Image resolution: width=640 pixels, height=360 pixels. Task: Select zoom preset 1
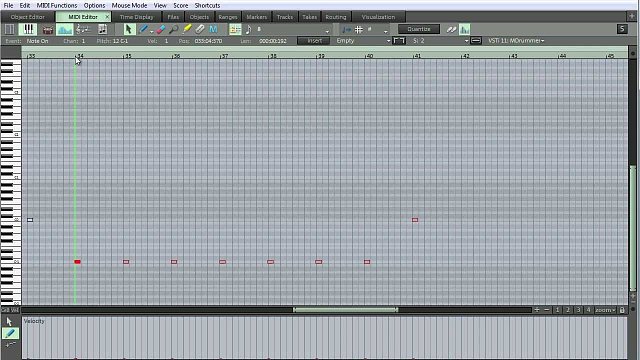point(558,310)
